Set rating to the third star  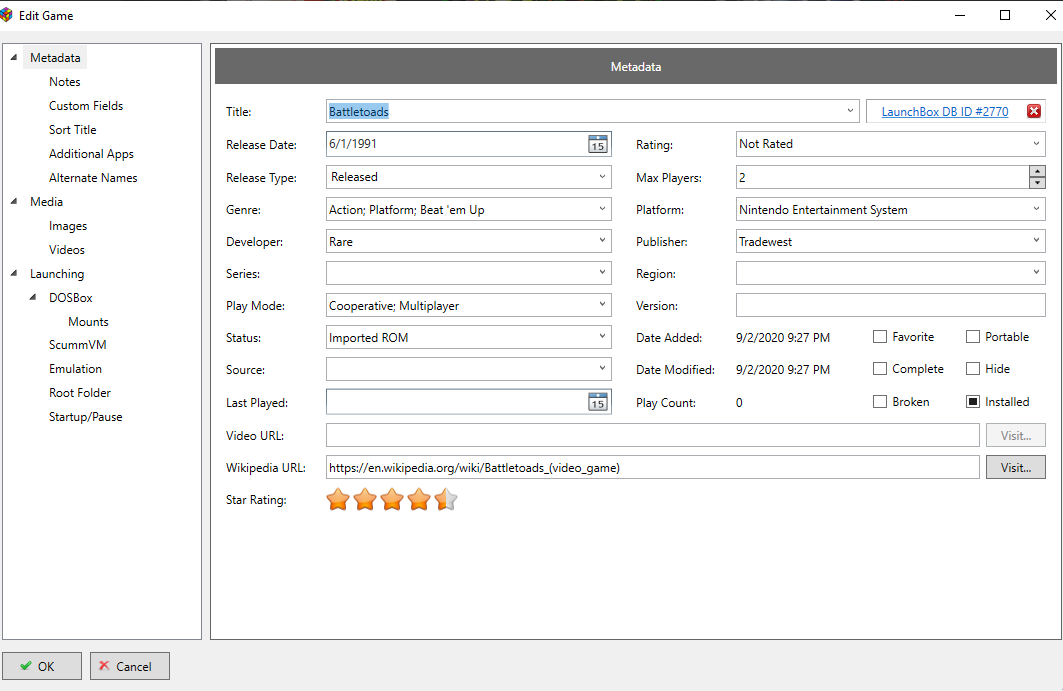tap(392, 500)
